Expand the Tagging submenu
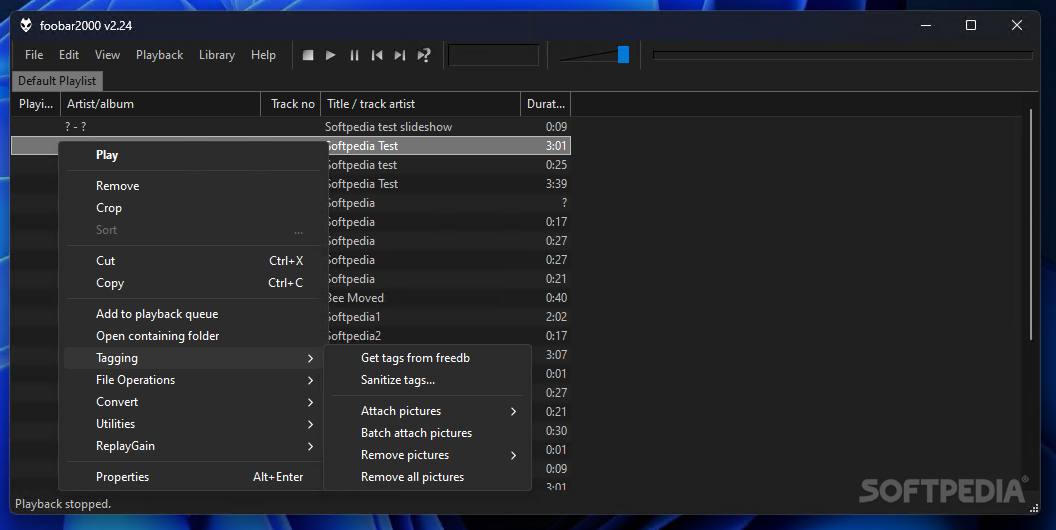The height and width of the screenshot is (530, 1056). (192, 358)
